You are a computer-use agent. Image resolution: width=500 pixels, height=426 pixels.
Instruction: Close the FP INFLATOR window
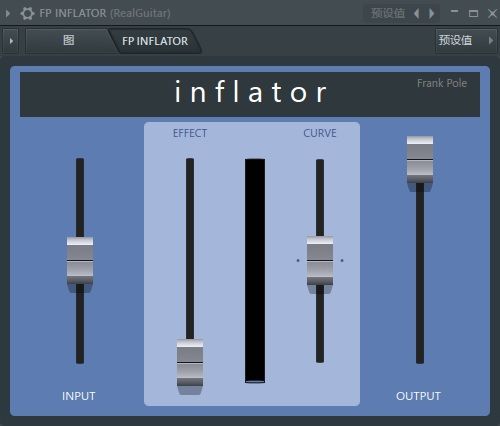(x=492, y=13)
